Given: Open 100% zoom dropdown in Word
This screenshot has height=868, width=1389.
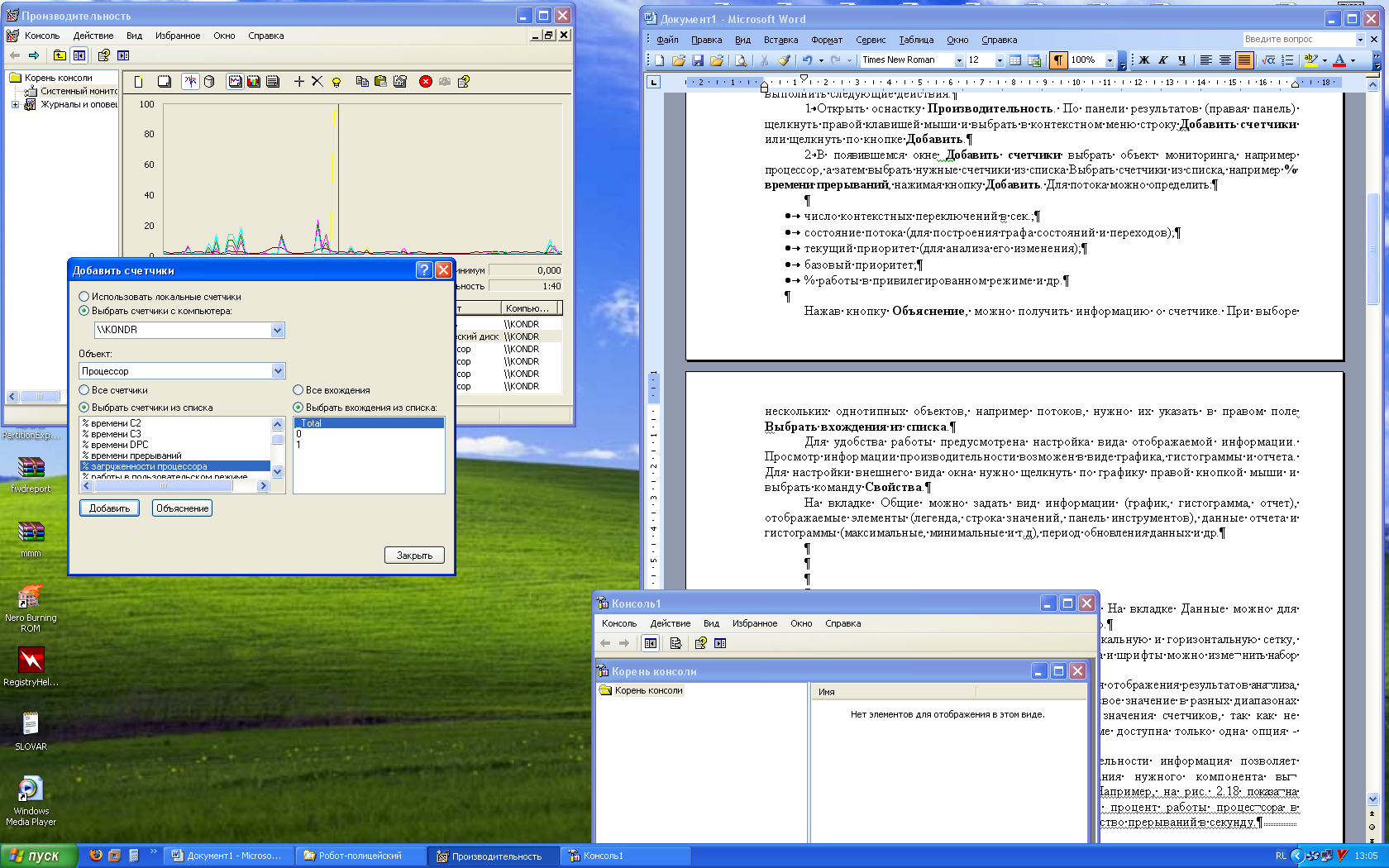Looking at the screenshot, I should [x=1110, y=60].
